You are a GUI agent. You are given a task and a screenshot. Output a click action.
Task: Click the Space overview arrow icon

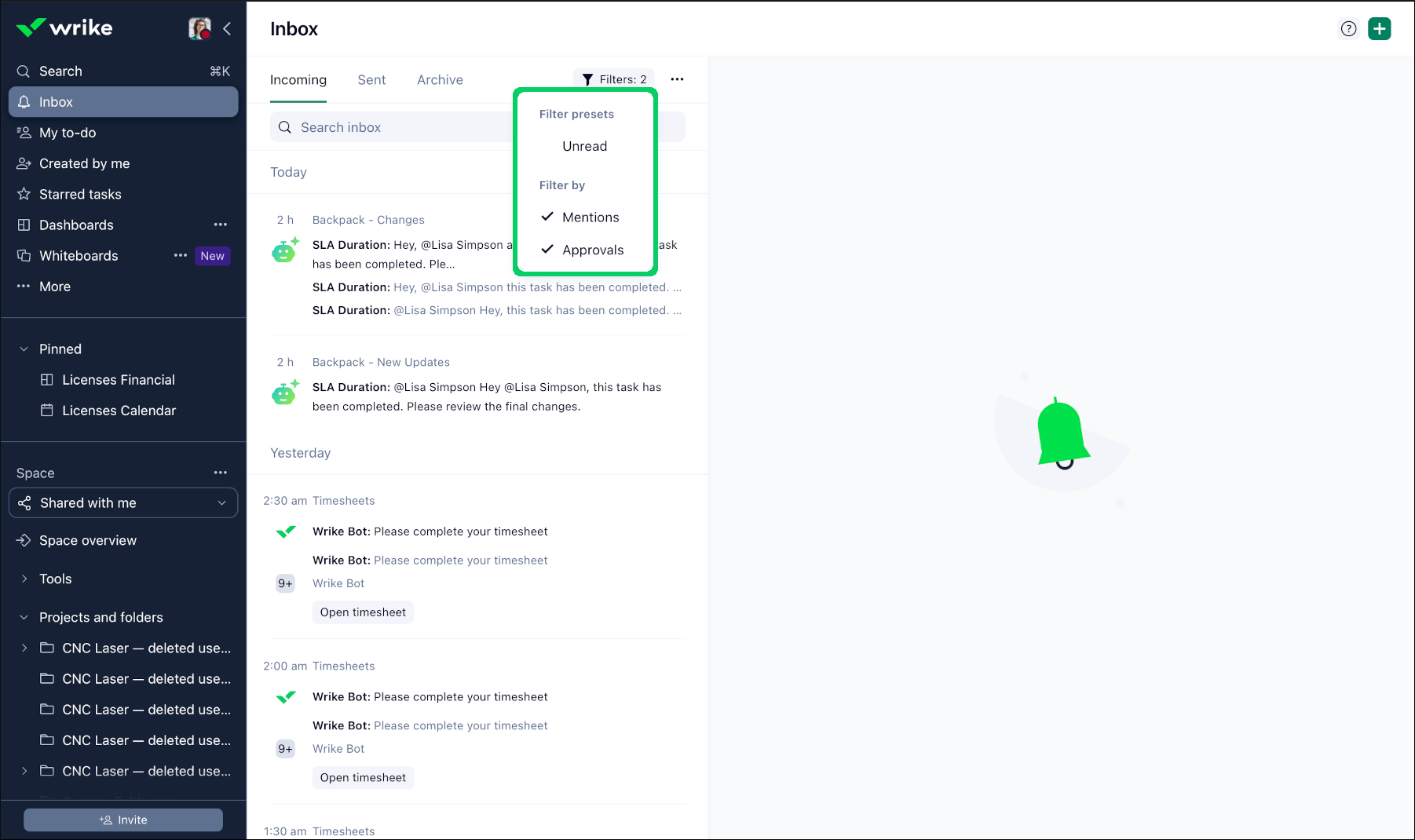pyautogui.click(x=24, y=540)
